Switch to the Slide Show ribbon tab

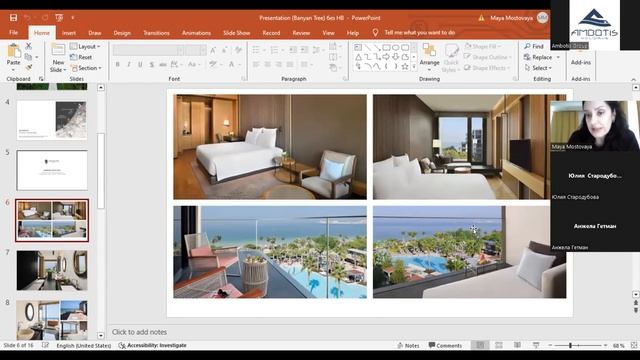tap(236, 33)
